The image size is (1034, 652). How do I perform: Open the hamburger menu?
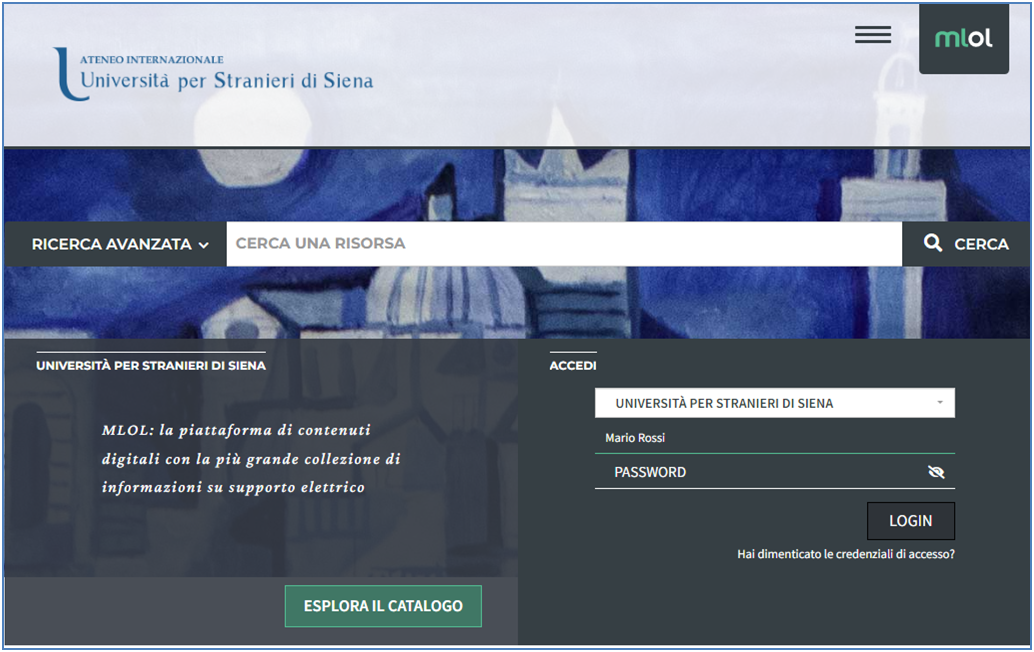pos(872,35)
